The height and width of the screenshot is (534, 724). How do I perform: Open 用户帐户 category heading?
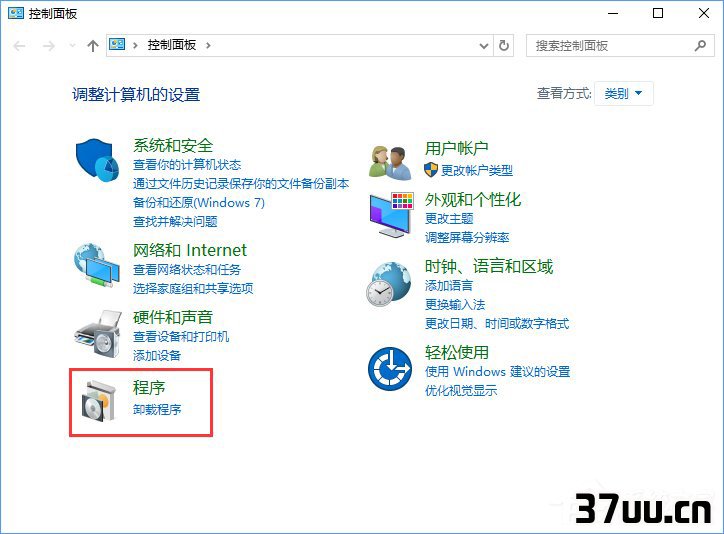click(456, 148)
